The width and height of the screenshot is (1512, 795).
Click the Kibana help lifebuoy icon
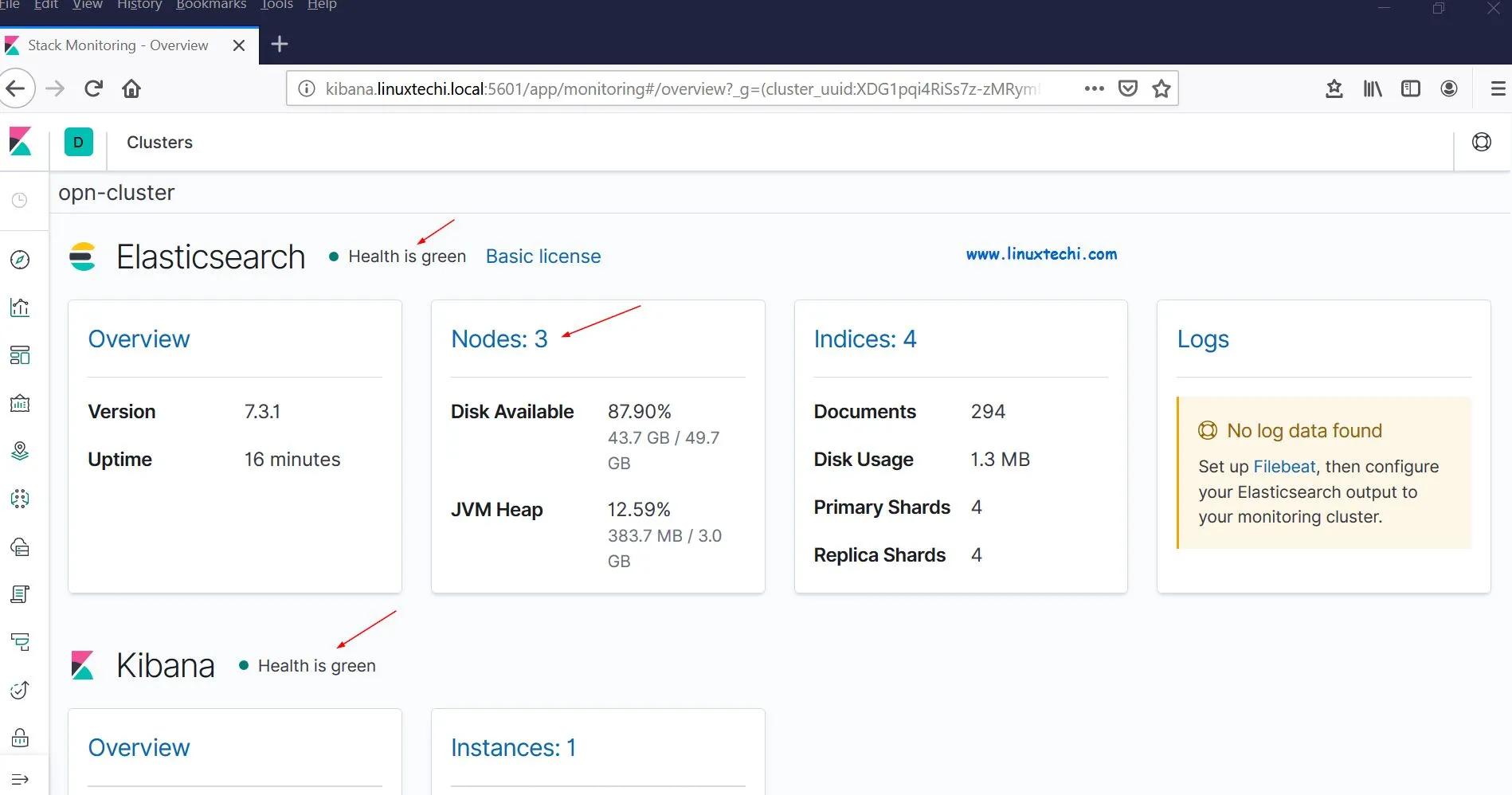point(1481,142)
